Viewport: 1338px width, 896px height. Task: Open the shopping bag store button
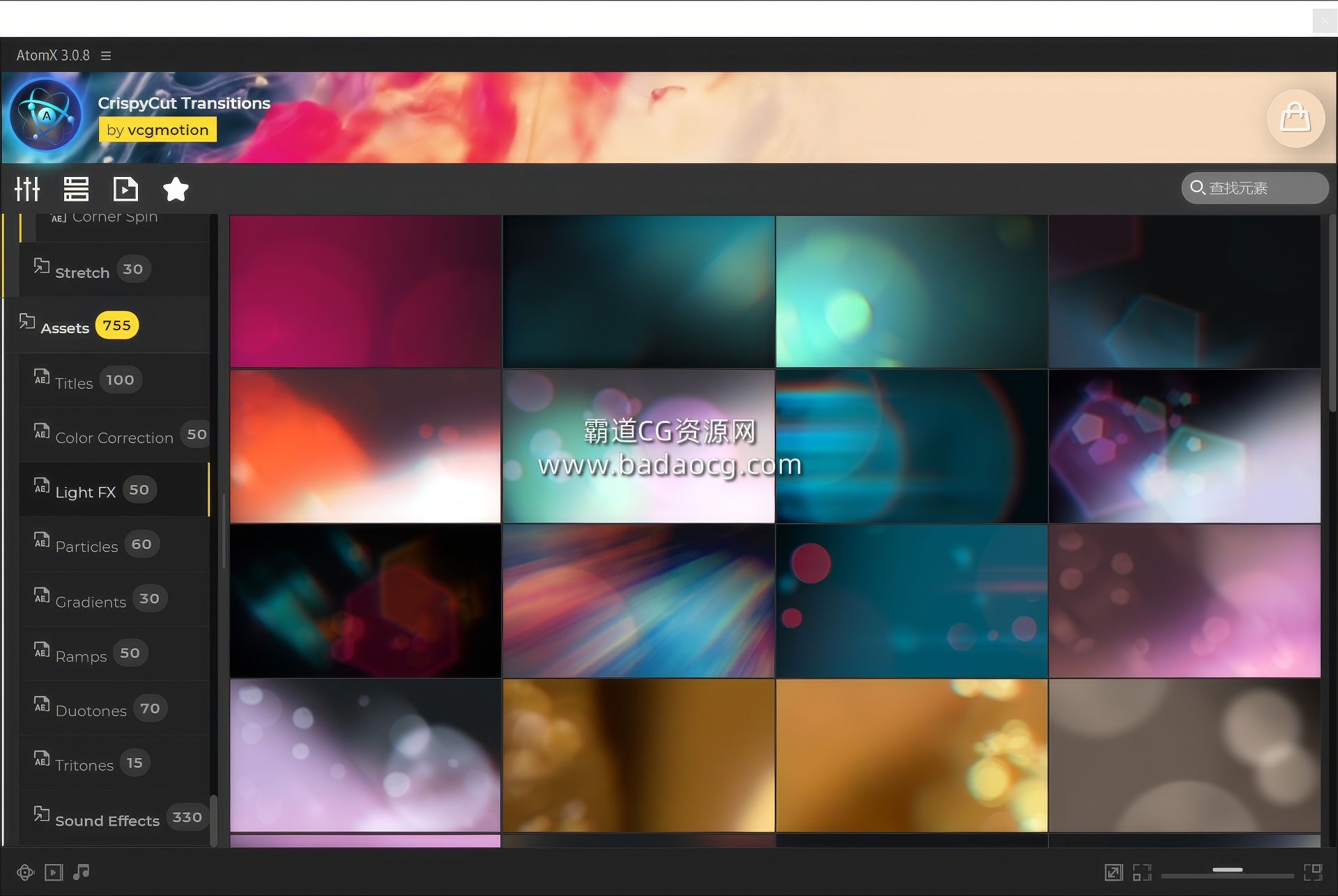[x=1295, y=118]
